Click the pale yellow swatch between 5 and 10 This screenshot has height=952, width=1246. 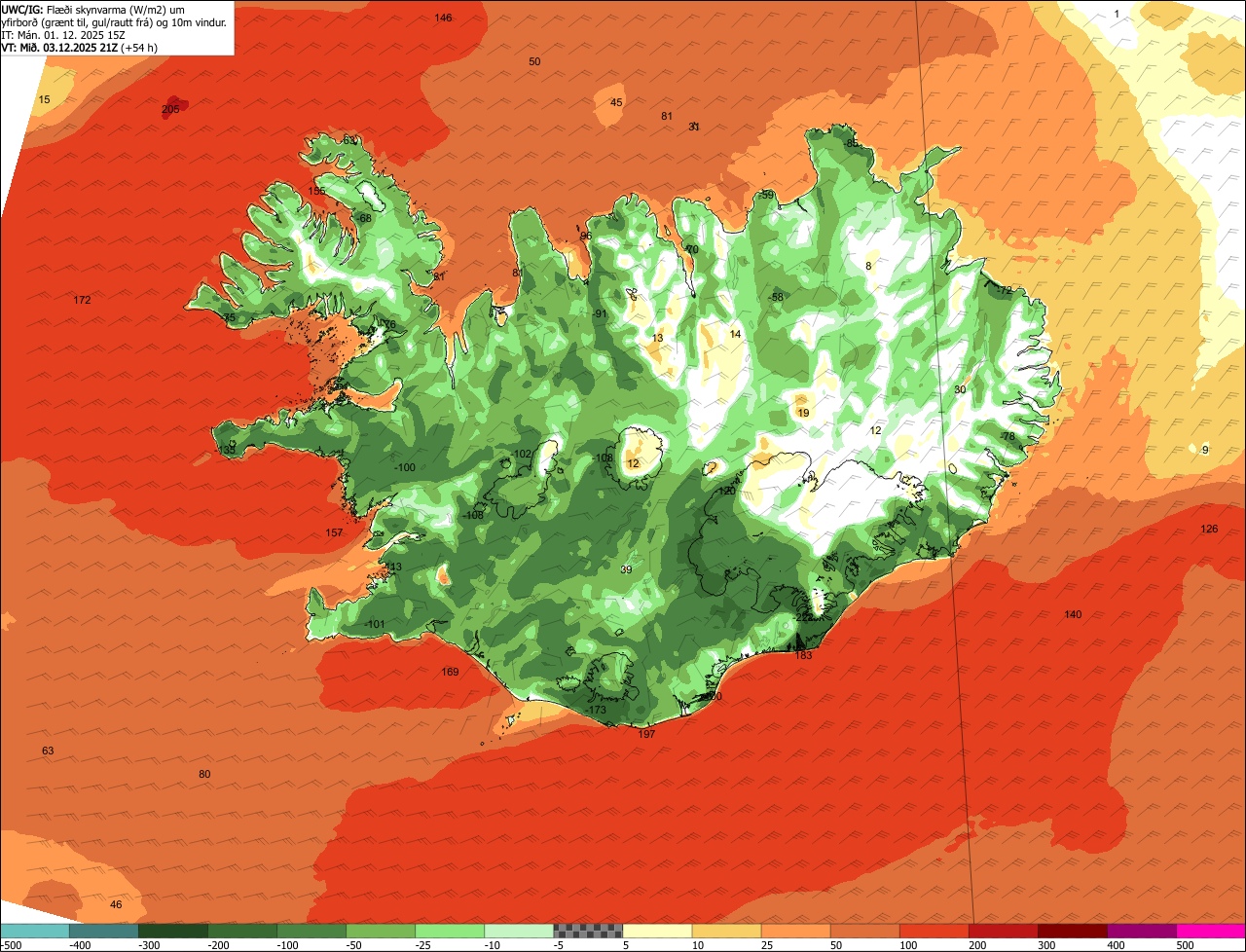coord(657,931)
